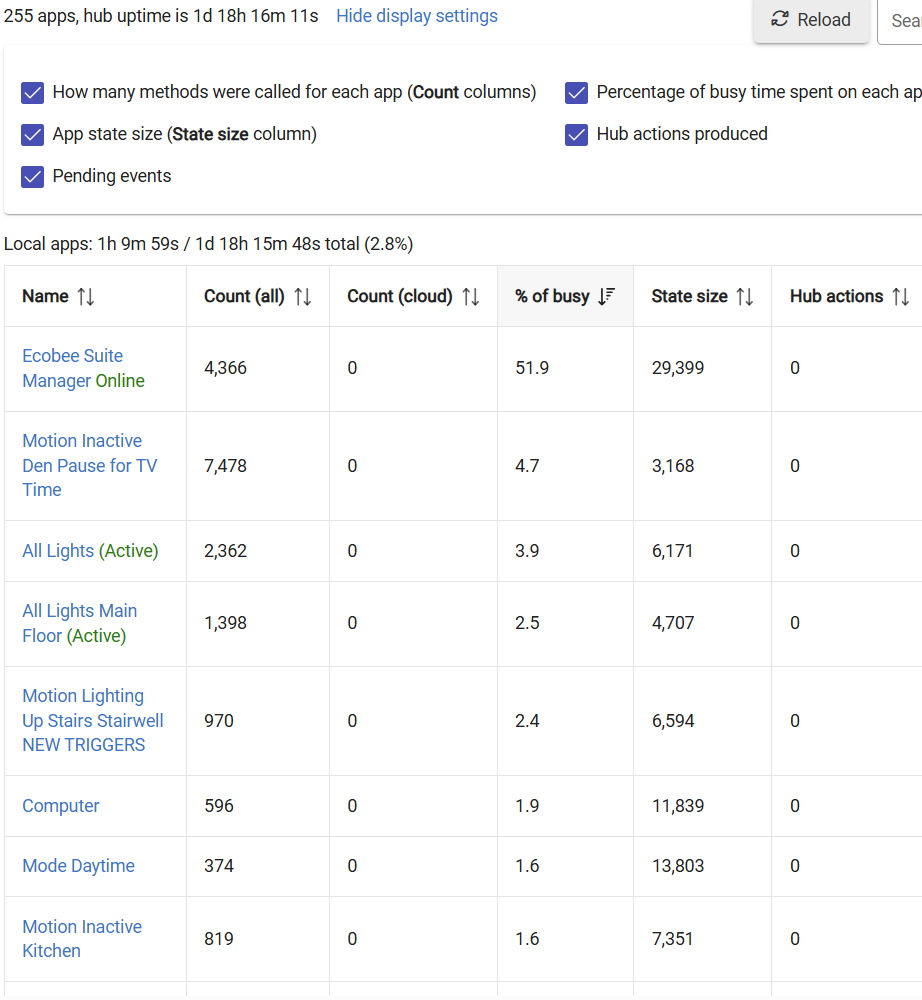The image size is (922, 1000).
Task: Click the Search input field
Action: pos(903,20)
